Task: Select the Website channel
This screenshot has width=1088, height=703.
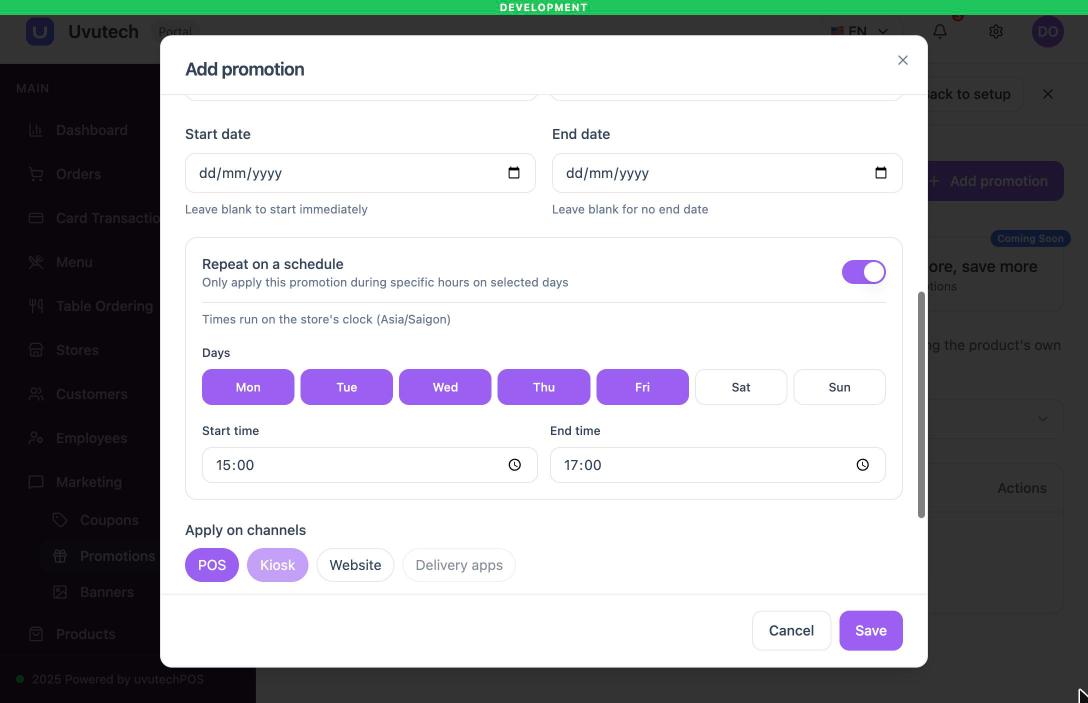Action: point(355,565)
